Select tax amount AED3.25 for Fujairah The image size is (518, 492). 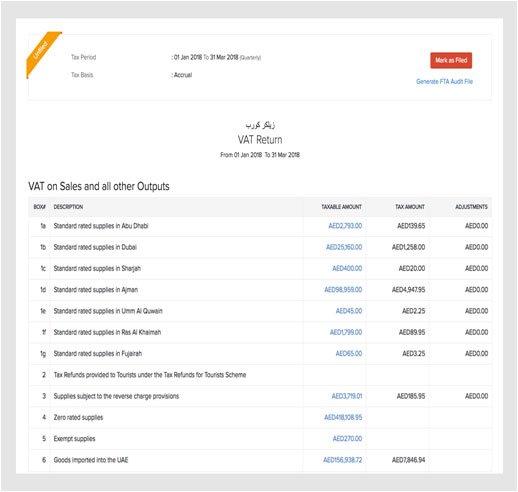click(413, 354)
